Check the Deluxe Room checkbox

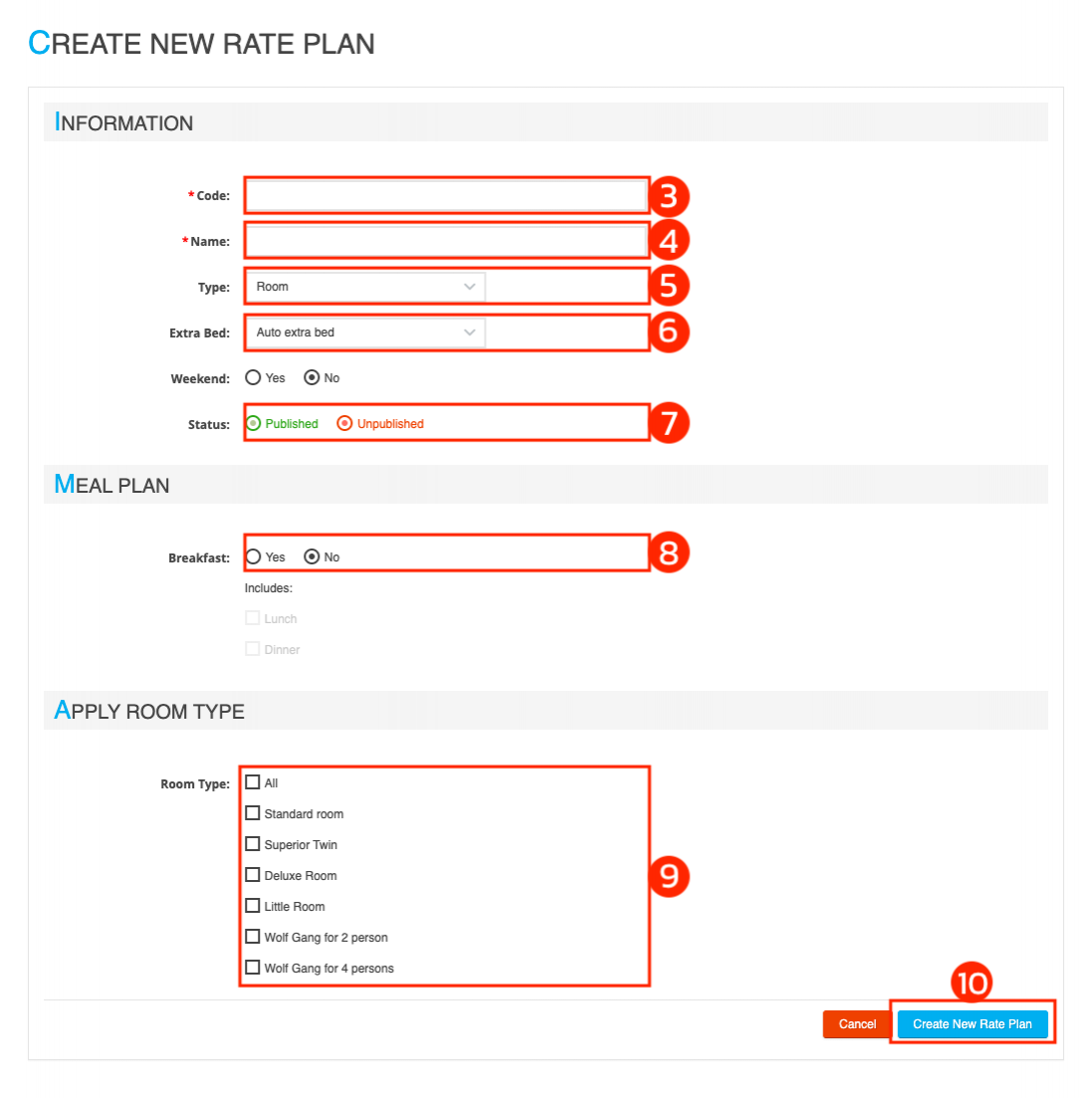pyautogui.click(x=253, y=875)
